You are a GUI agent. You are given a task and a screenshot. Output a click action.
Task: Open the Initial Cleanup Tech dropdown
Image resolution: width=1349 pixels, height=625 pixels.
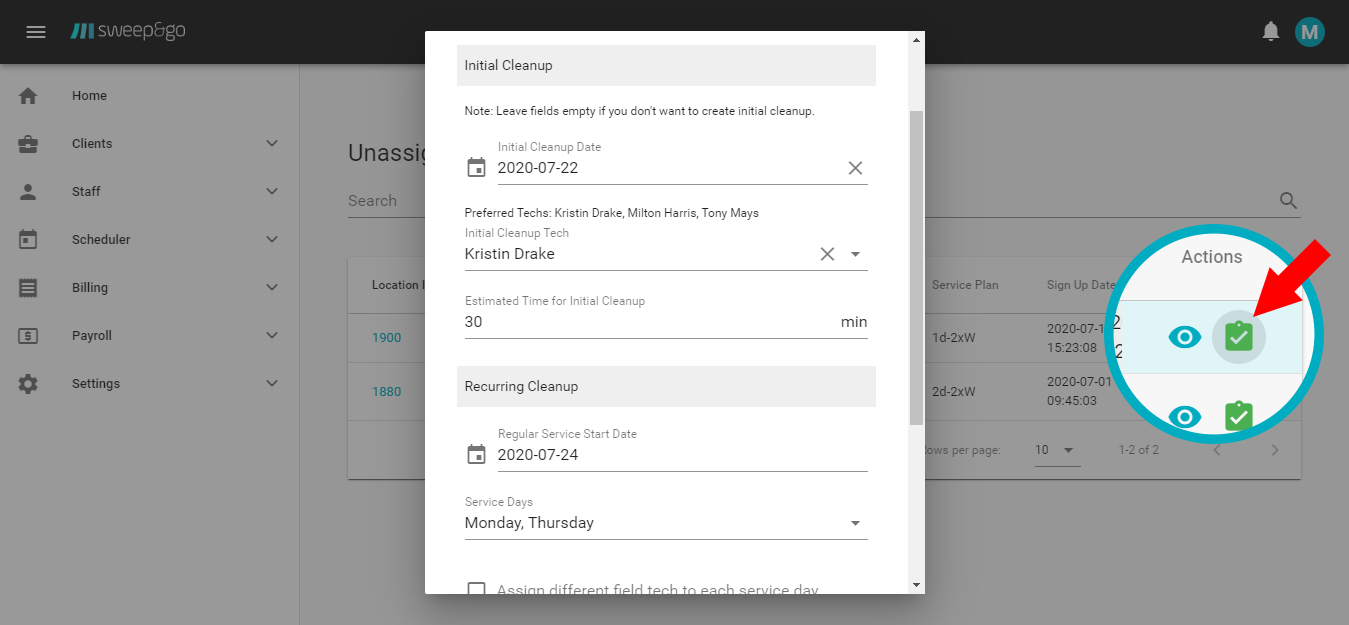click(855, 253)
